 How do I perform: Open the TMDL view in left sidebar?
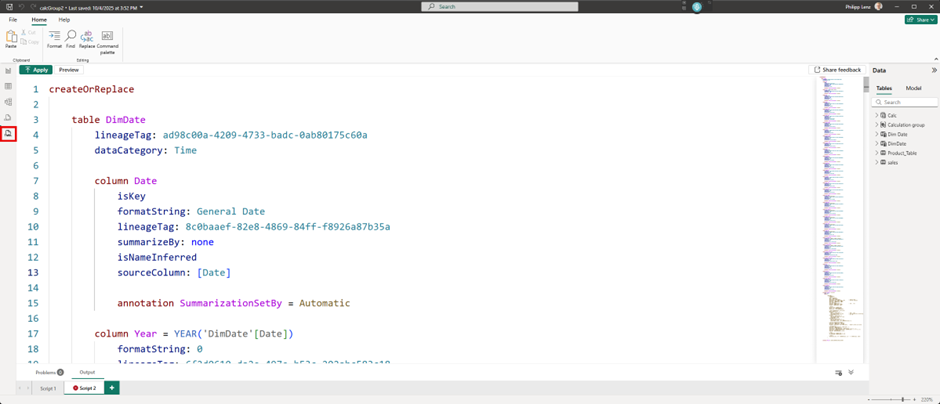8,133
